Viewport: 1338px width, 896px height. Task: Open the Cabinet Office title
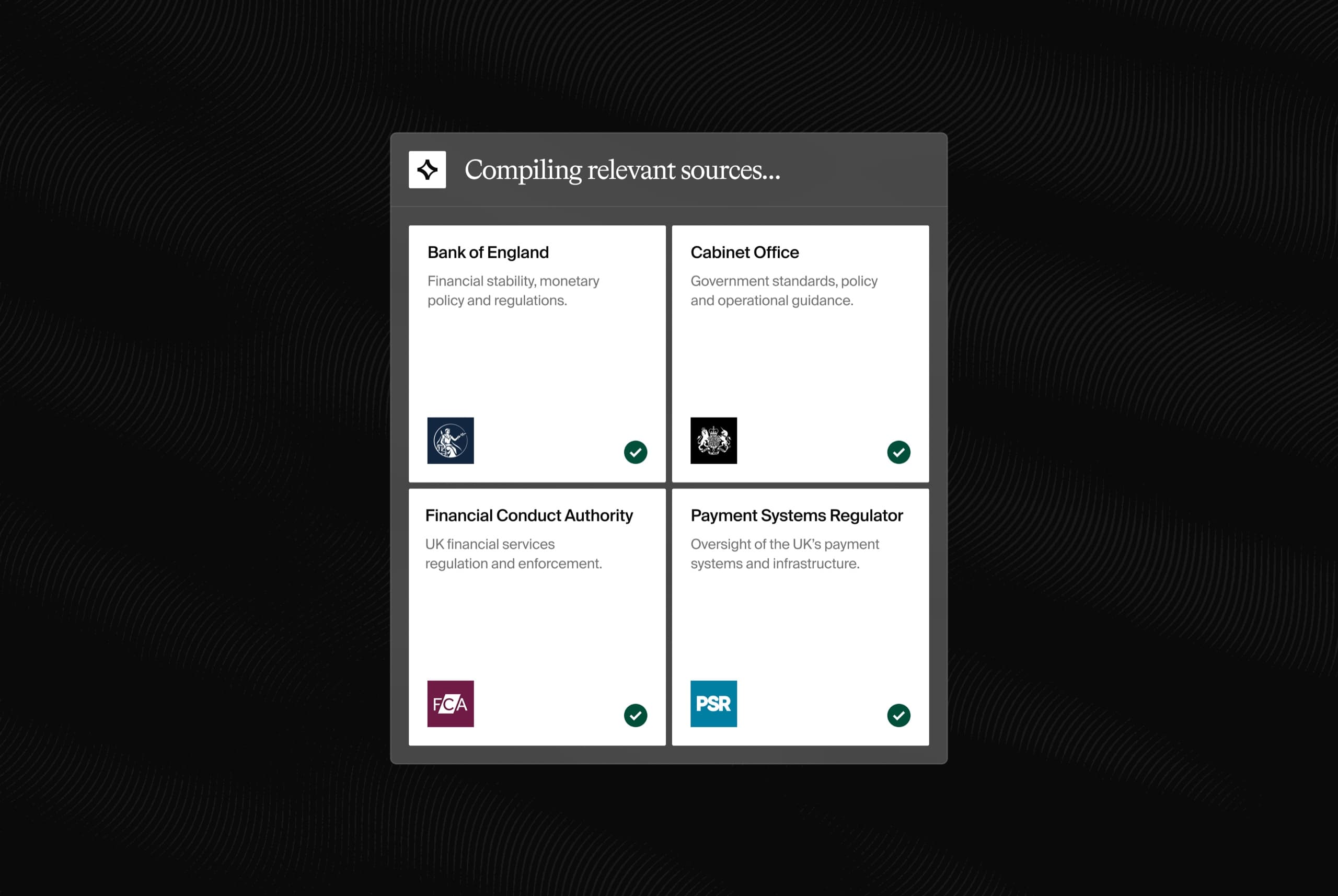pos(744,252)
